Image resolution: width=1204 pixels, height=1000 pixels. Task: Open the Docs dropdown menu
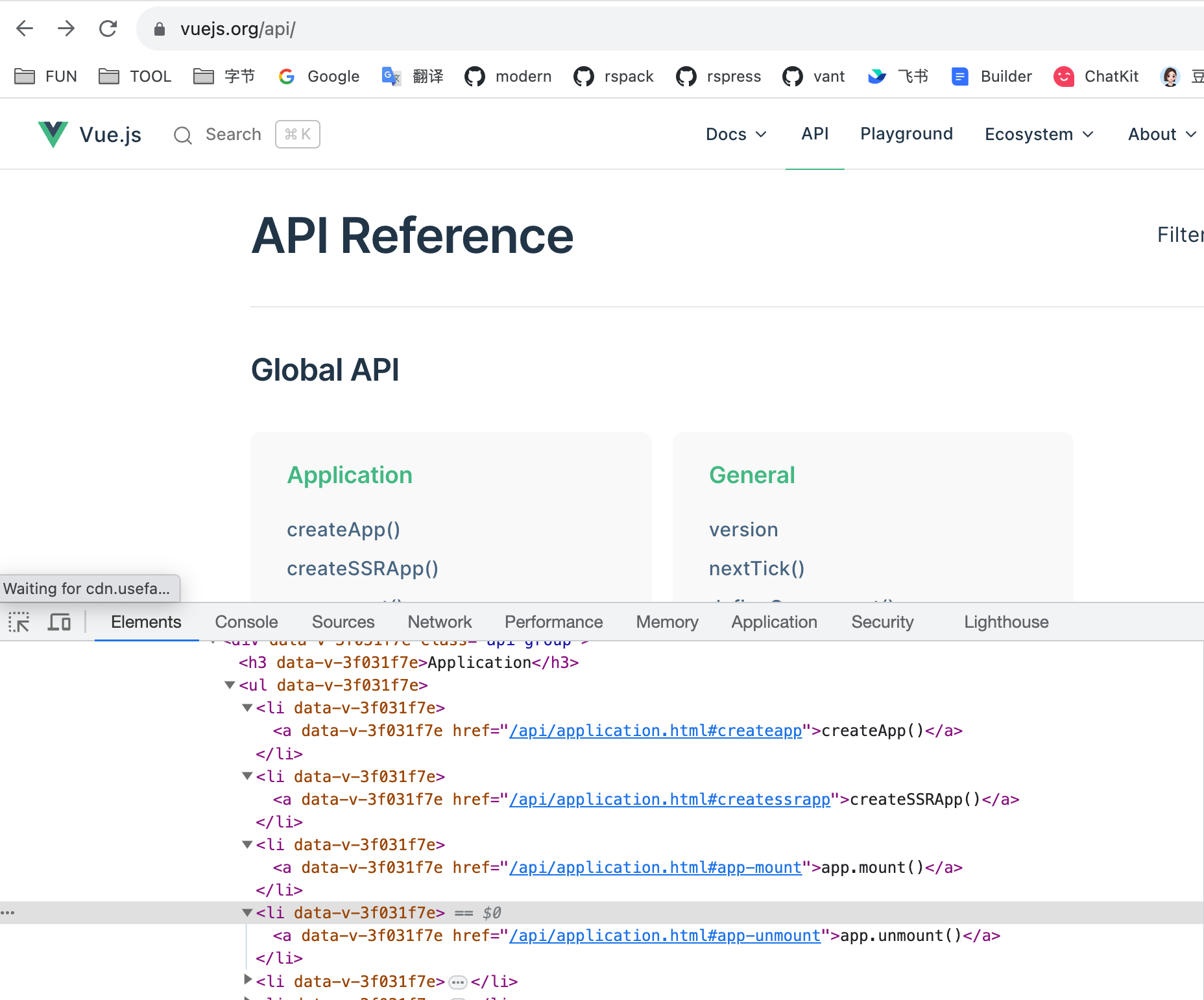coord(735,134)
